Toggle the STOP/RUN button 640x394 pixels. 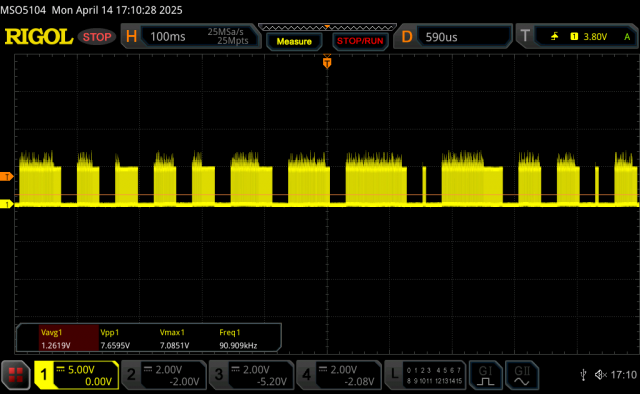tap(360, 41)
